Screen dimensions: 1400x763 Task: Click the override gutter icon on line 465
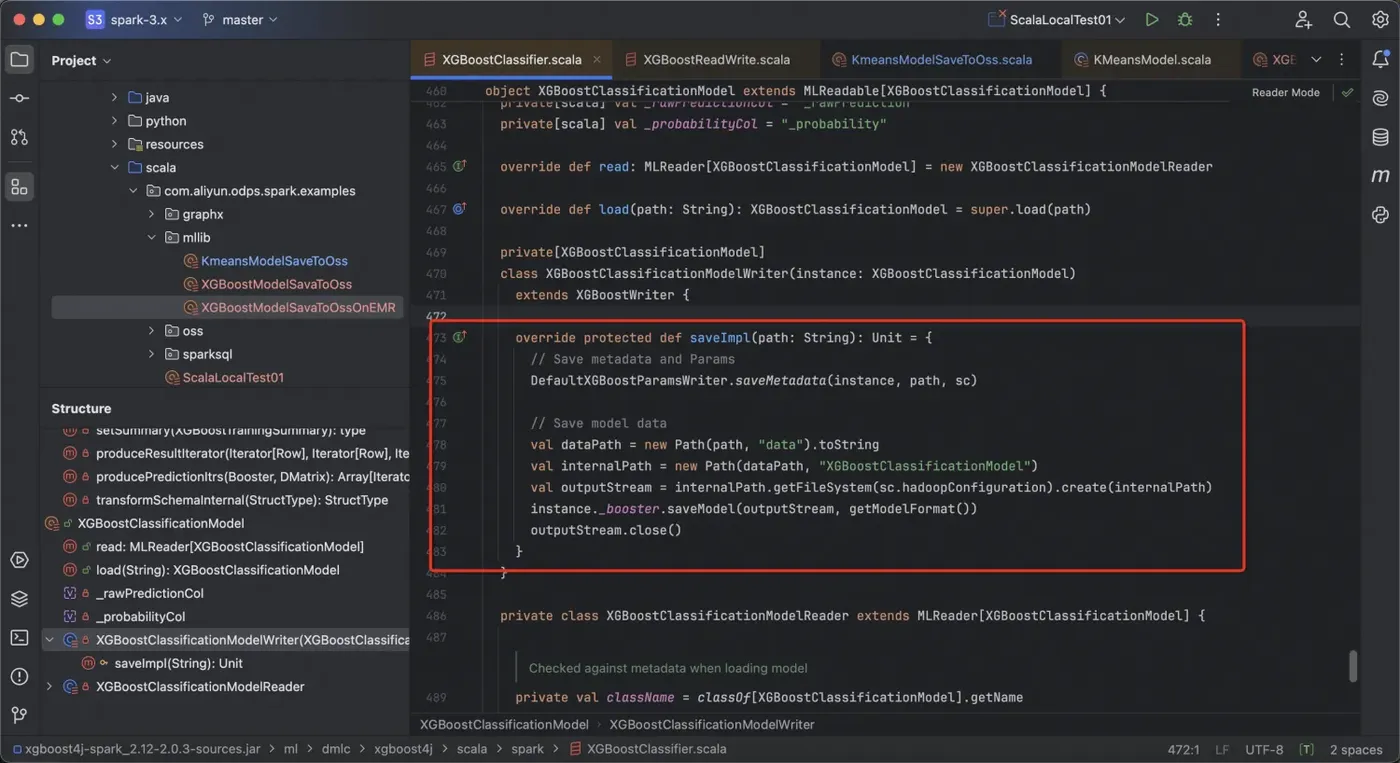tap(460, 166)
